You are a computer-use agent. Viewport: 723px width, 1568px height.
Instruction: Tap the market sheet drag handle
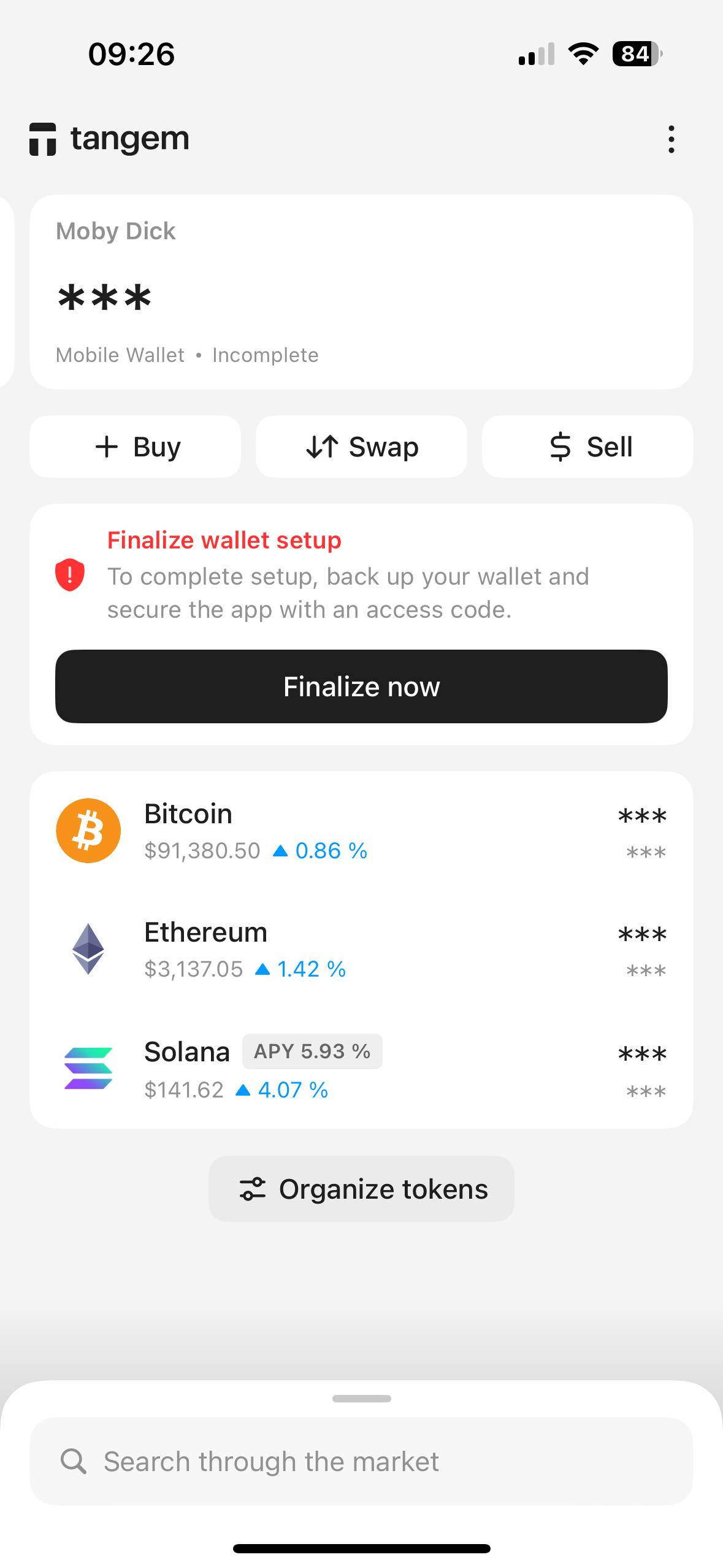[361, 1399]
